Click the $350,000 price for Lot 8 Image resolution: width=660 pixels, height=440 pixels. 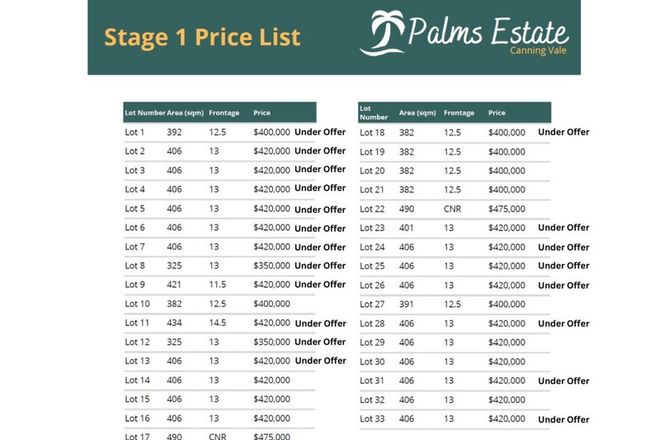point(272,265)
